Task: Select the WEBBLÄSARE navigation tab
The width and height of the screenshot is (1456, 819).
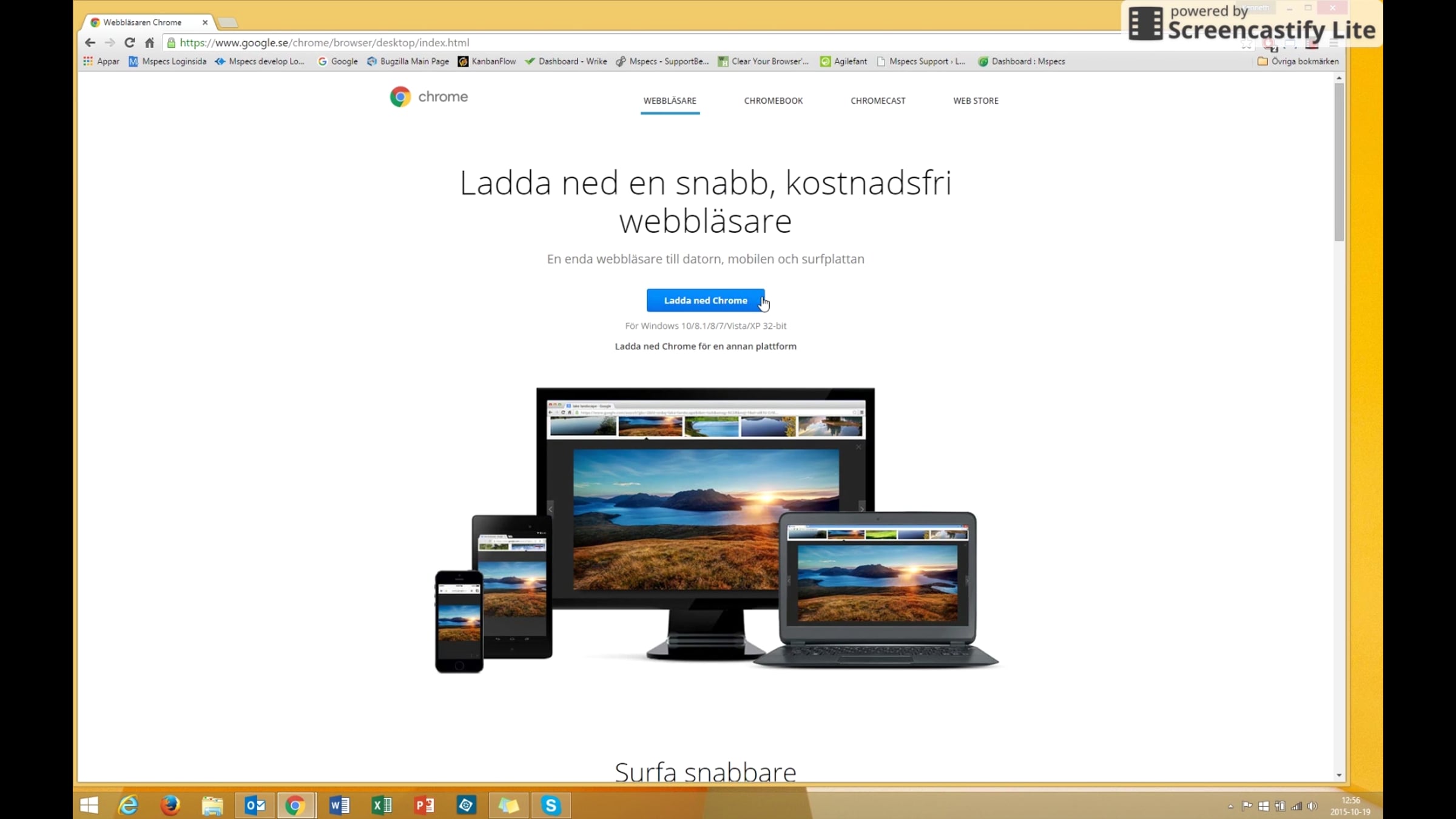Action: click(x=670, y=101)
